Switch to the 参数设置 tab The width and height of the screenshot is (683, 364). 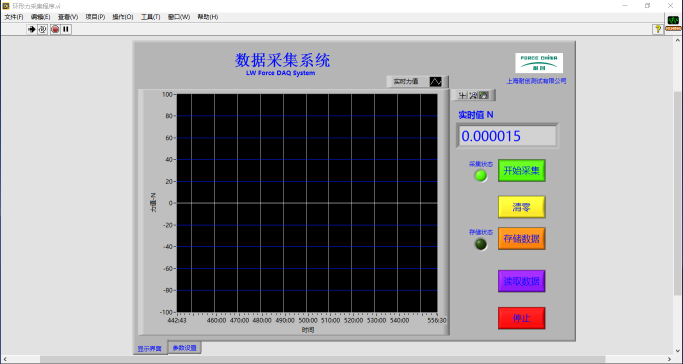185,348
